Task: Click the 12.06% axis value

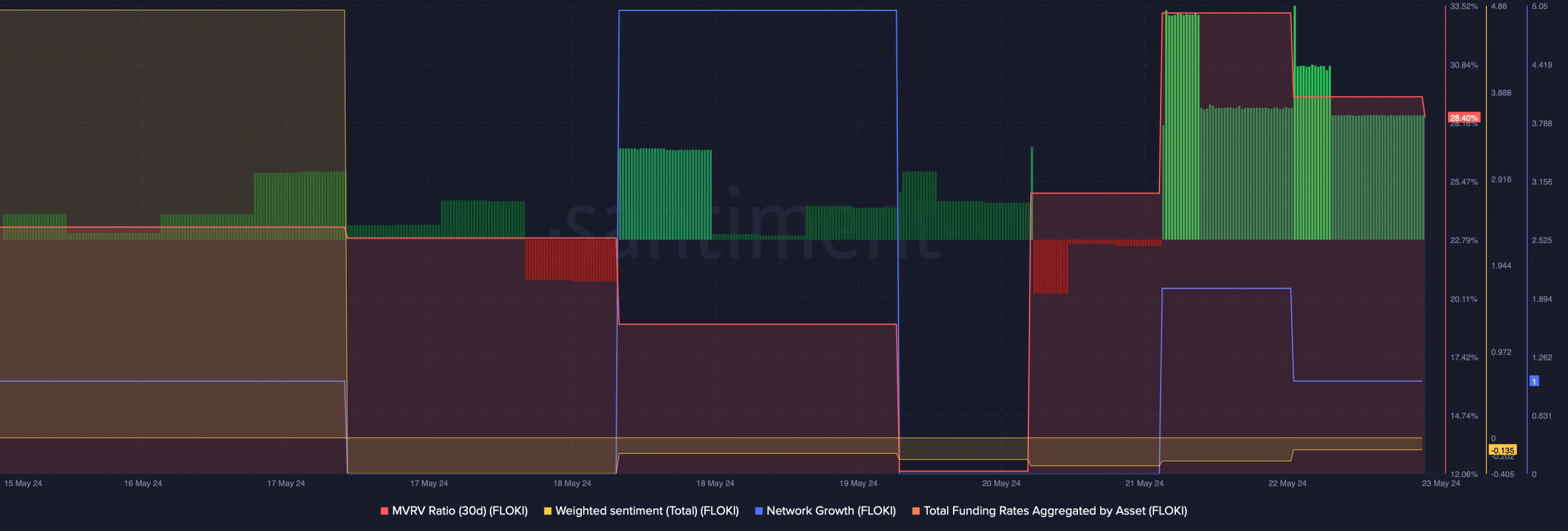Action: pyautogui.click(x=1464, y=474)
